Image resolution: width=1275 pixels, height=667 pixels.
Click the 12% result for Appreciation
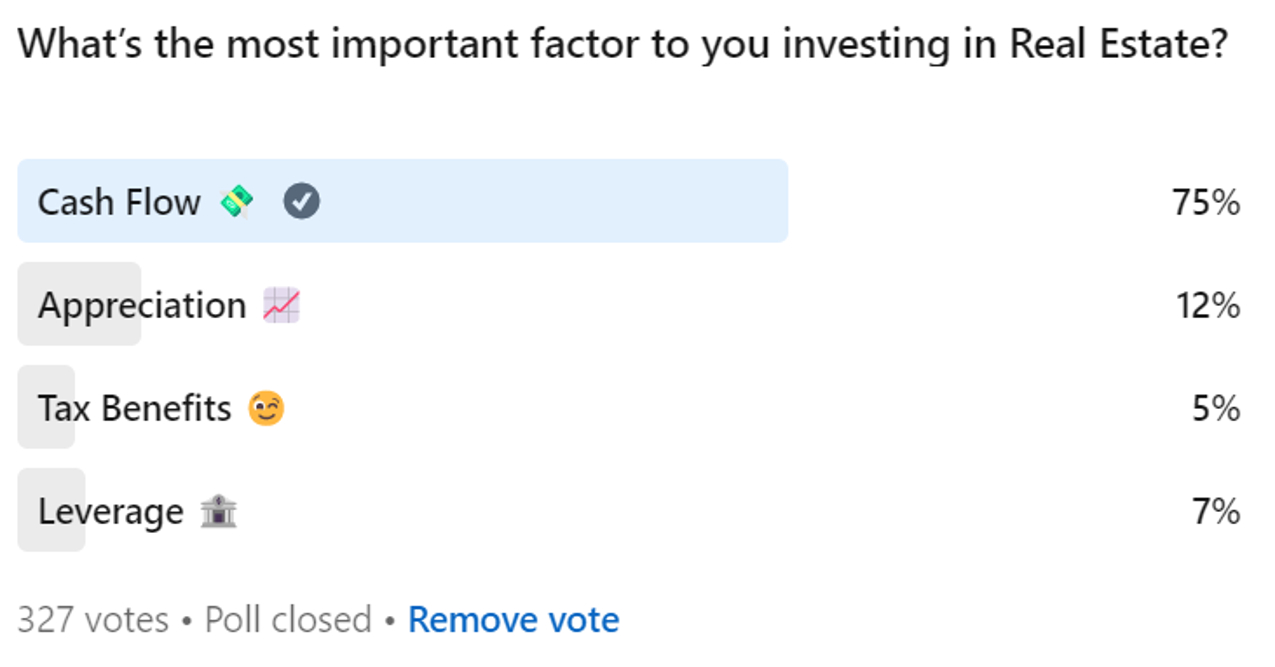(x=1207, y=305)
